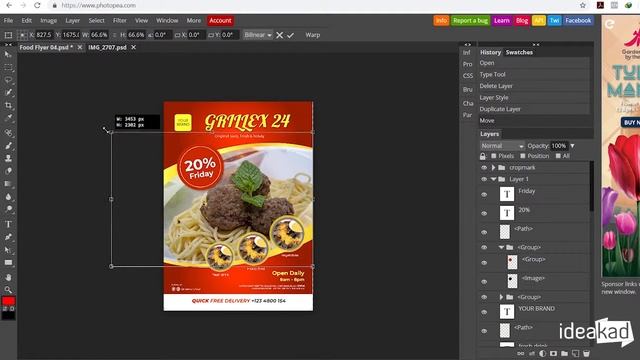The width and height of the screenshot is (640, 360).
Task: Open the Normal blend mode dropdown
Action: (x=502, y=146)
